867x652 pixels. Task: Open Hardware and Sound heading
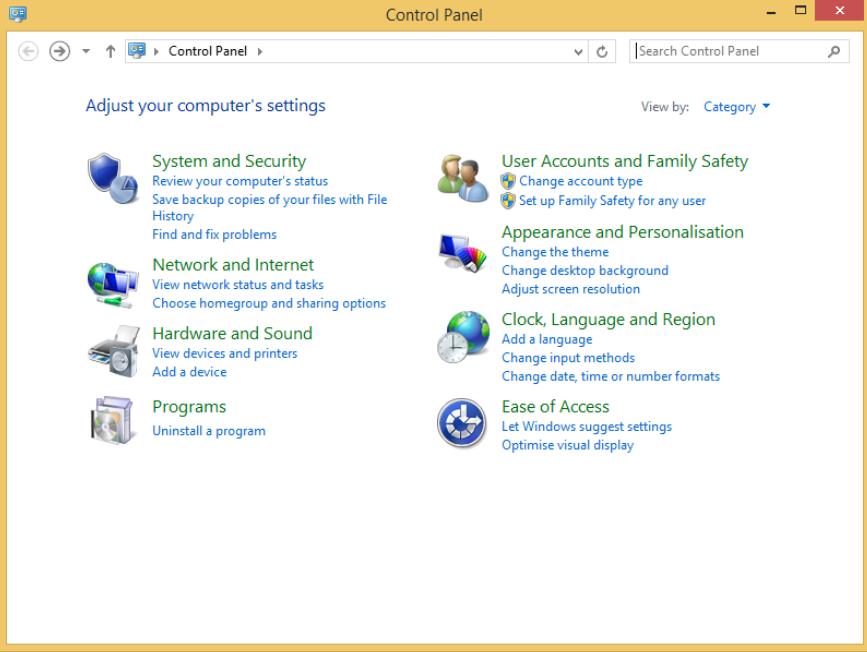(232, 333)
